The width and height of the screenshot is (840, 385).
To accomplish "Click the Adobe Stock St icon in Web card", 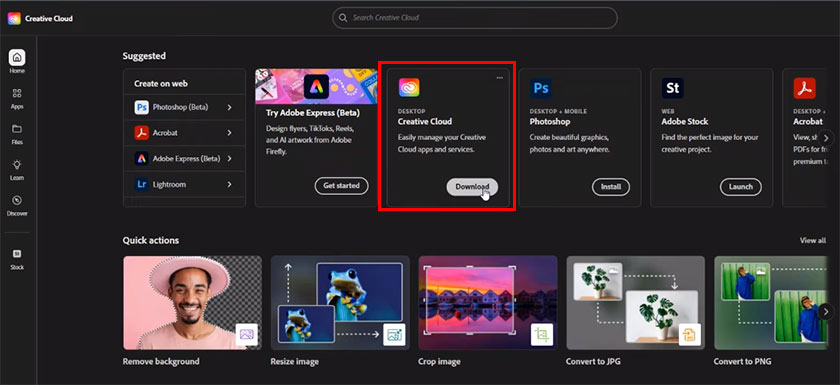I will tap(672, 88).
